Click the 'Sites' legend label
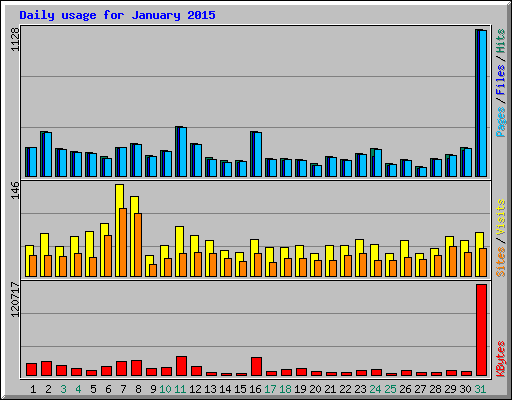This screenshot has height=400, width=512. coord(501,262)
